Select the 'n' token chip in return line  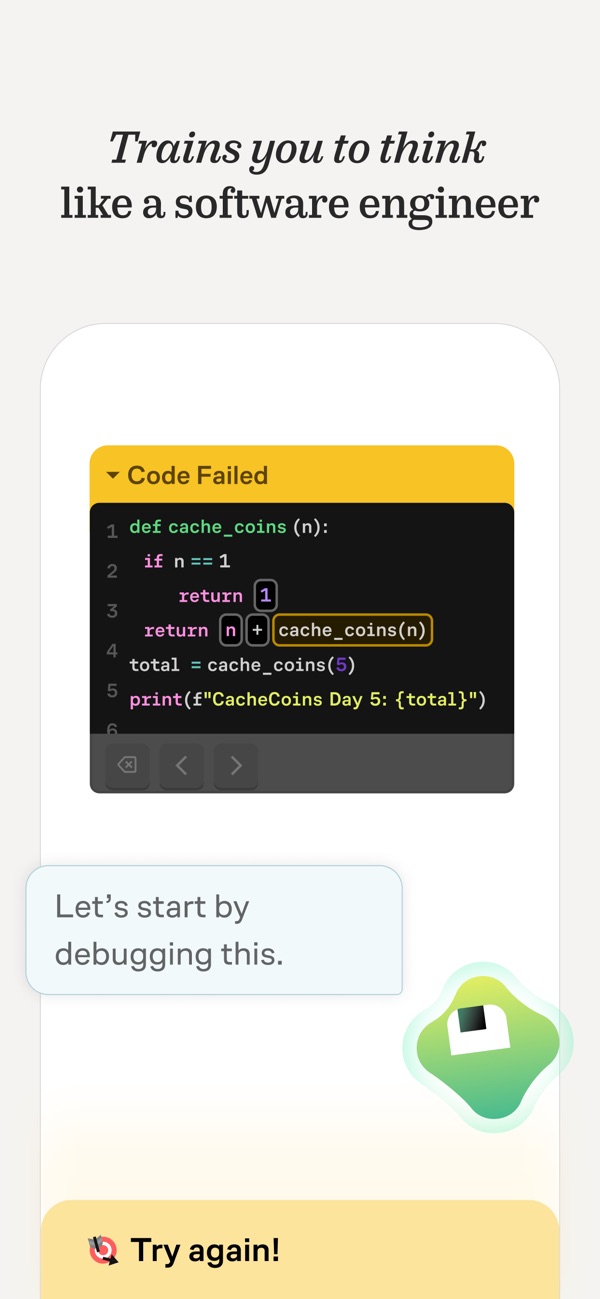pyautogui.click(x=231, y=630)
